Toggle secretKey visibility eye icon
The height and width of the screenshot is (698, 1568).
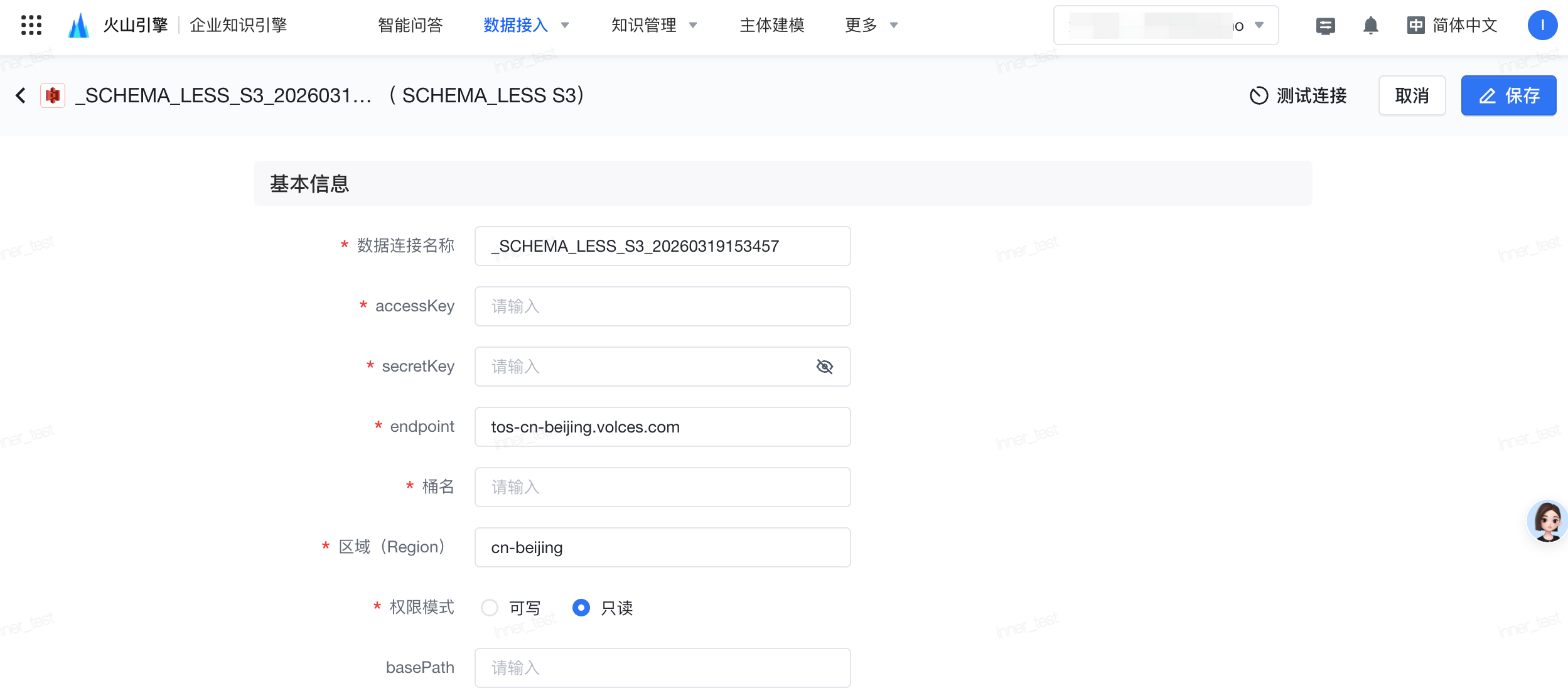(x=824, y=367)
